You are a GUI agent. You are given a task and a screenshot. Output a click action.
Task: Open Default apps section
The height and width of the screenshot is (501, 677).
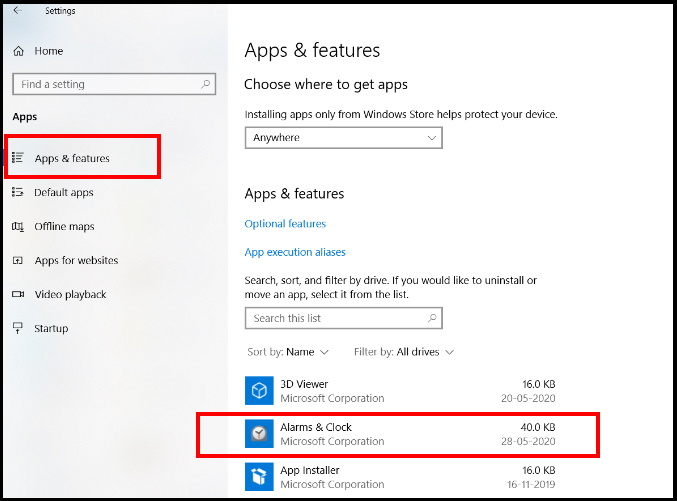coord(64,192)
